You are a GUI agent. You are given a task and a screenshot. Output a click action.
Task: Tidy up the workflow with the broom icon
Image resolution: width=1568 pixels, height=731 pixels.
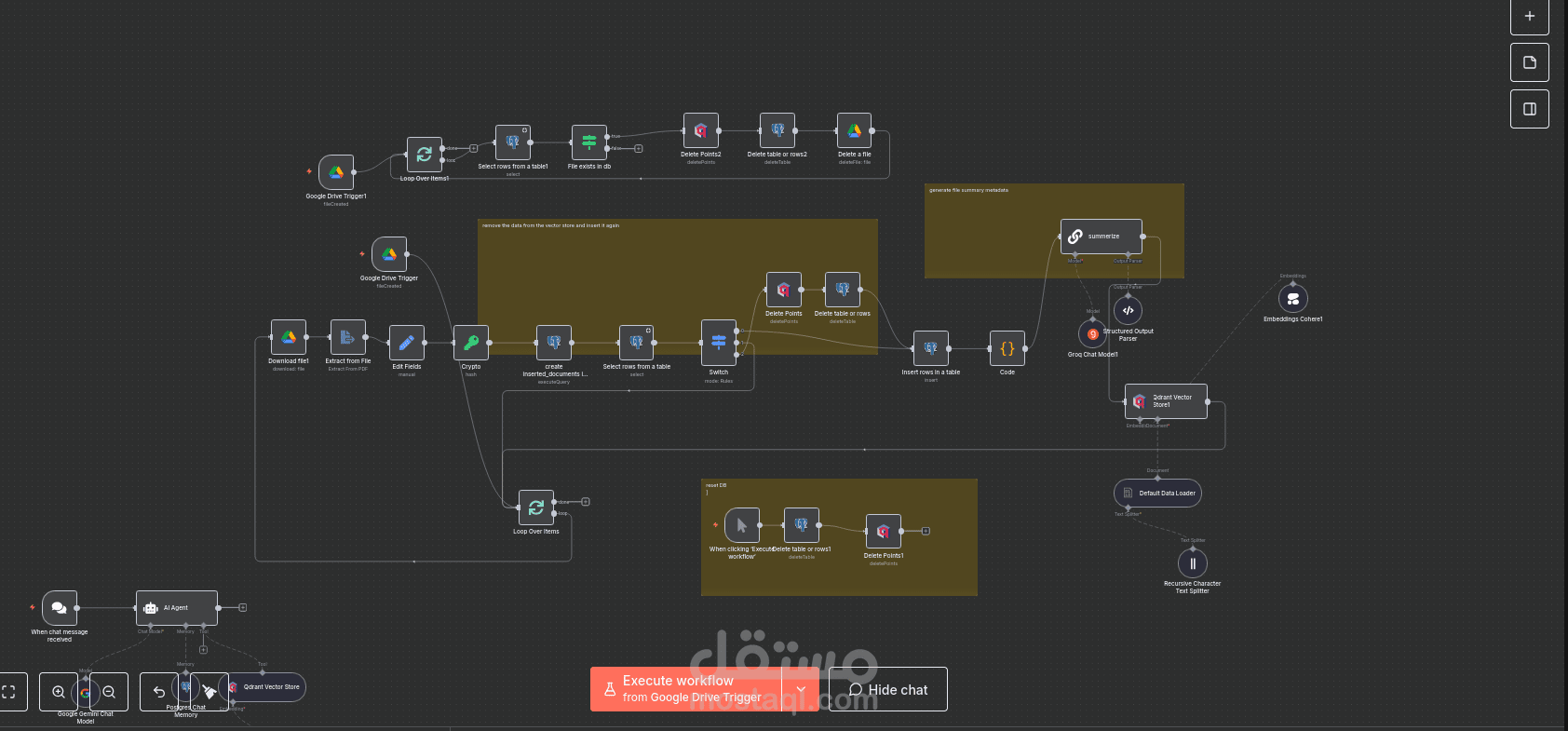click(210, 692)
